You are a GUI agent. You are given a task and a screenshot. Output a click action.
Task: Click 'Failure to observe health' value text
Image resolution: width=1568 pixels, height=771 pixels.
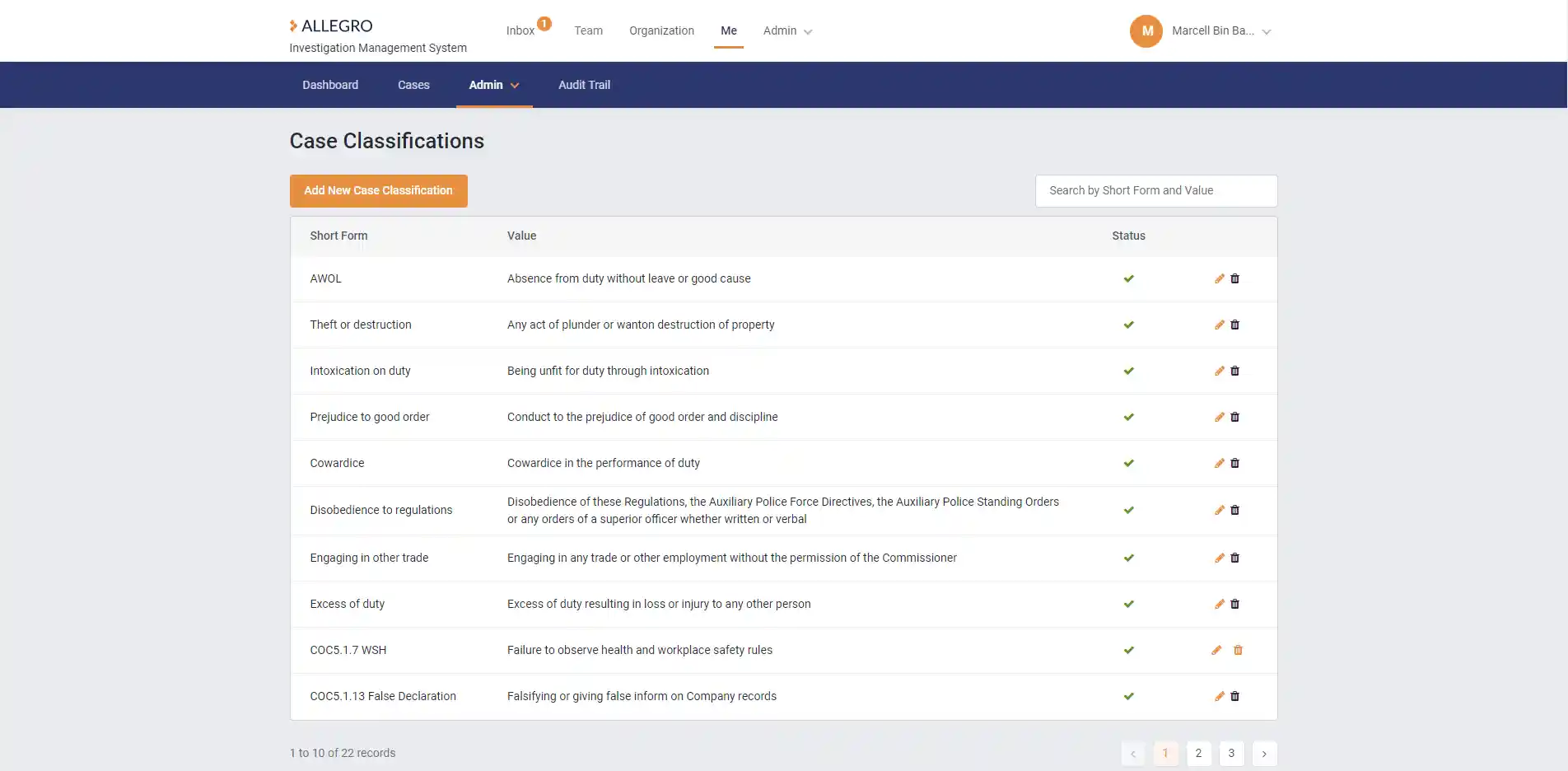pos(640,650)
